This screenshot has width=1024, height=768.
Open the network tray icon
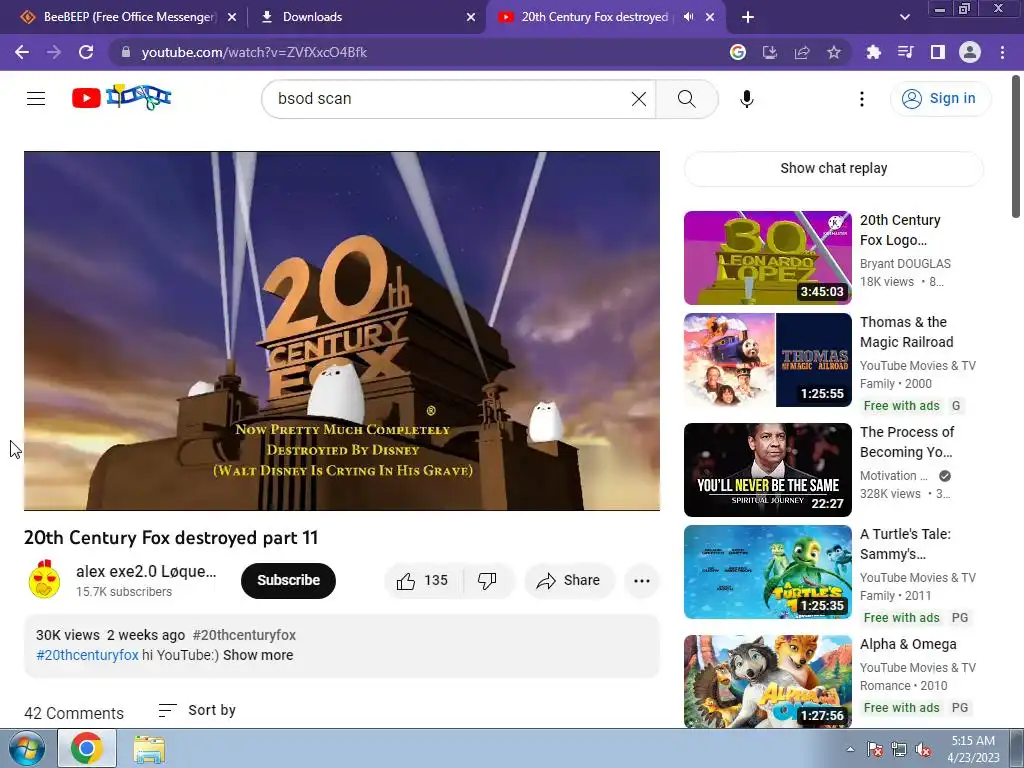pyautogui.click(x=899, y=750)
